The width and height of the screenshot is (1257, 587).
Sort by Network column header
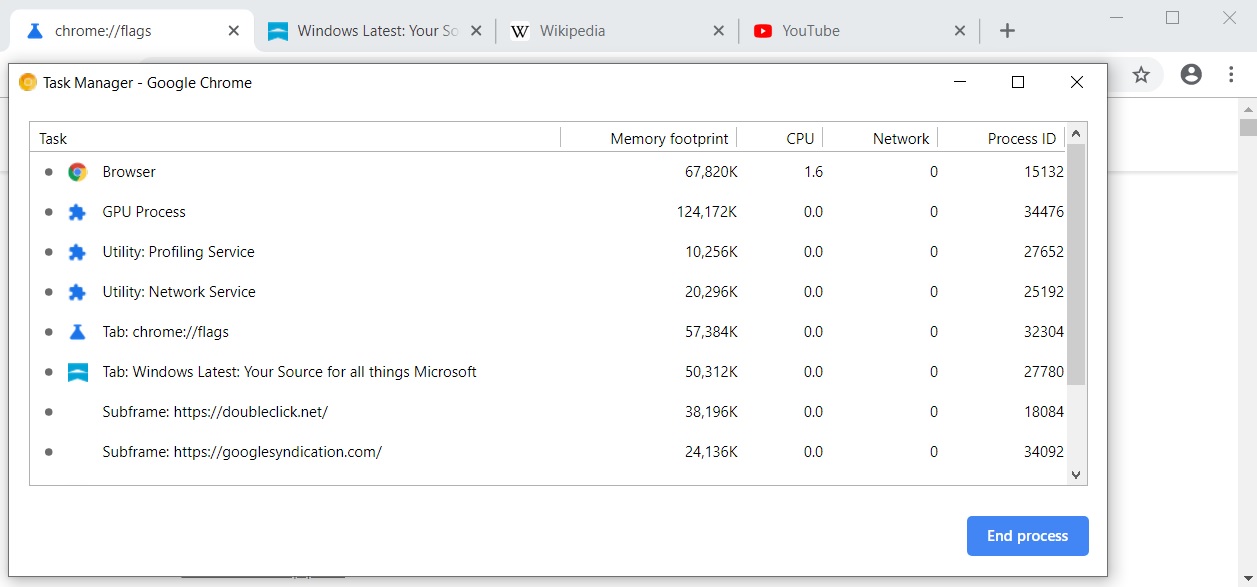point(879,139)
